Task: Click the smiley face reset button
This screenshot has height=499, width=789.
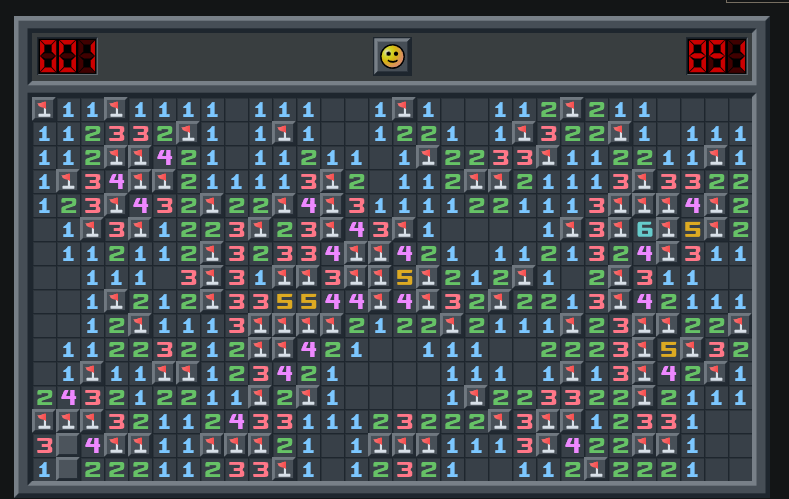Action: click(392, 56)
